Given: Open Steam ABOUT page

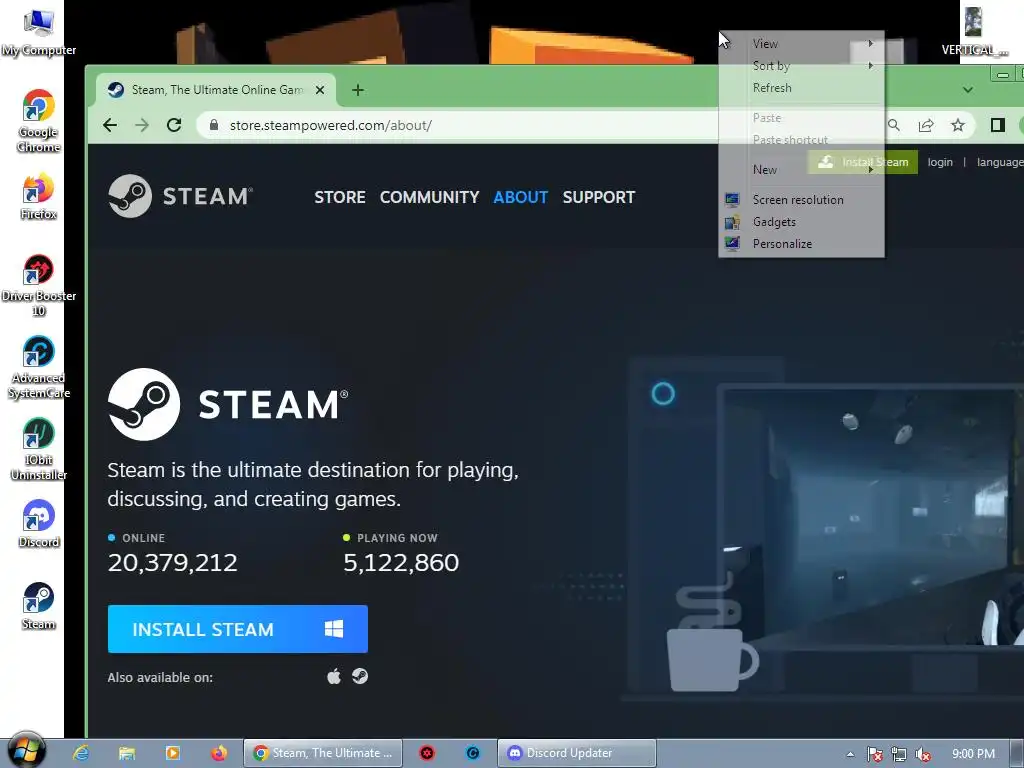Looking at the screenshot, I should pyautogui.click(x=520, y=197).
